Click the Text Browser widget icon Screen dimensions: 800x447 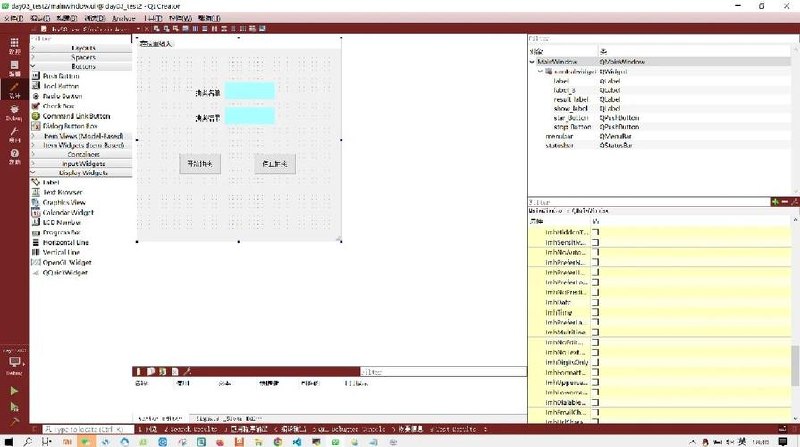pyautogui.click(x=36, y=192)
